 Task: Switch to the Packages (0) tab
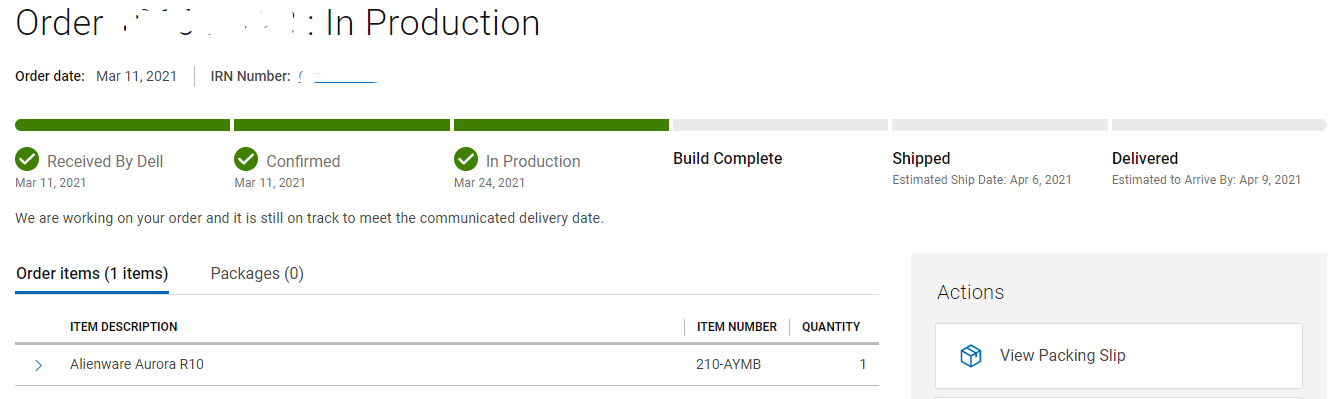click(257, 273)
